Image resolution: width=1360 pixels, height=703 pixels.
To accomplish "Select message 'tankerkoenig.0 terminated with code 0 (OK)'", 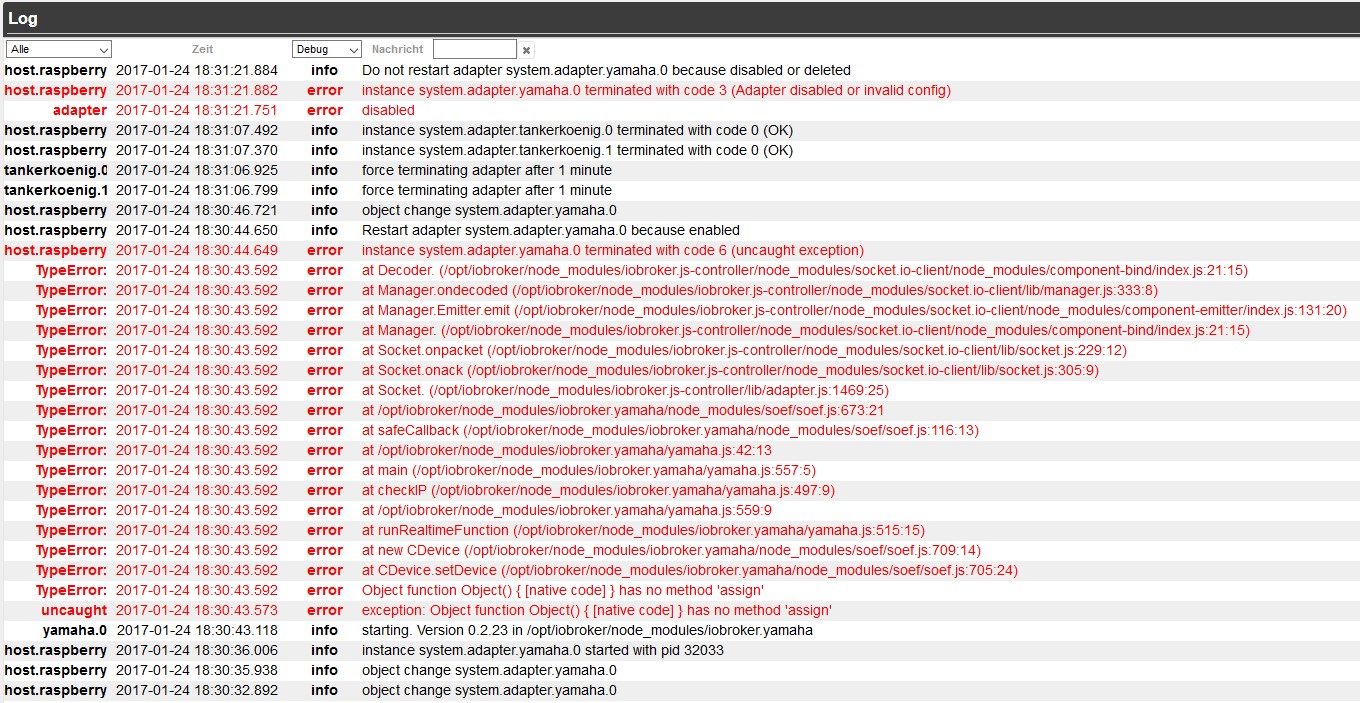I will point(577,131).
